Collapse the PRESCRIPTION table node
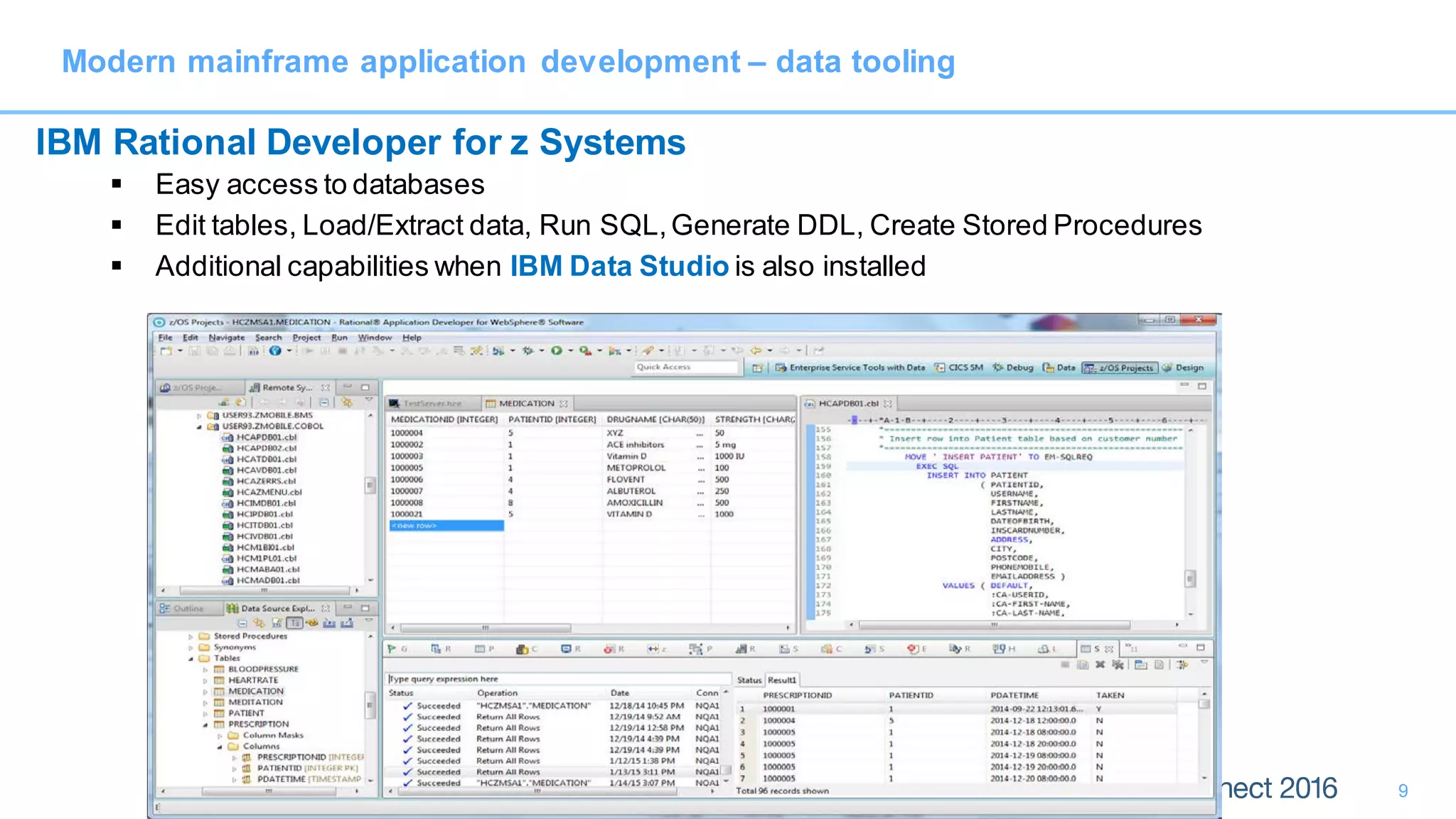The height and width of the screenshot is (819, 1456). [x=205, y=724]
